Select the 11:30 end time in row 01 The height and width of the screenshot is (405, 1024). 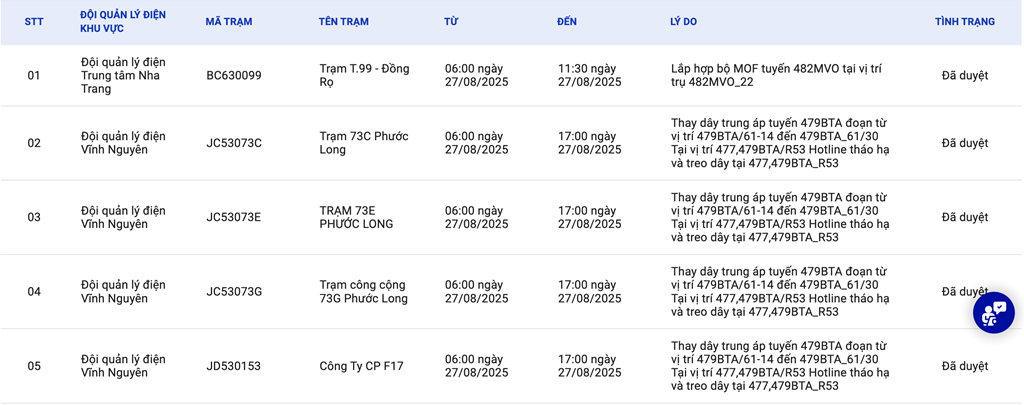pyautogui.click(x=589, y=75)
